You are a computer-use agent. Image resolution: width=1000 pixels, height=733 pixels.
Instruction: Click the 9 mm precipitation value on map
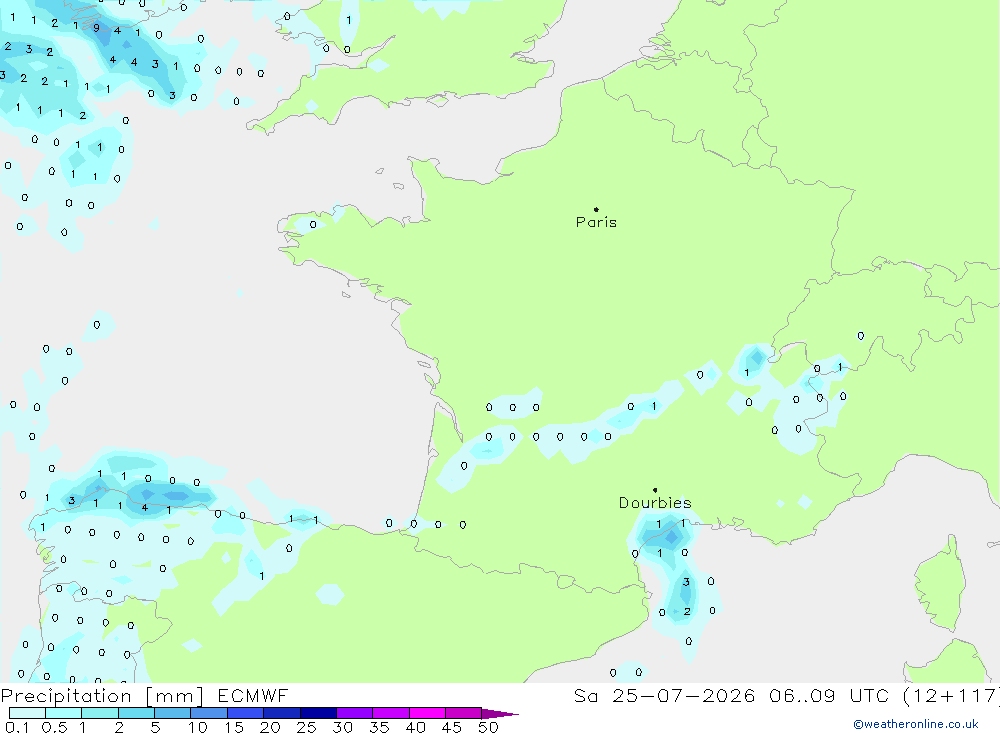coord(96,27)
